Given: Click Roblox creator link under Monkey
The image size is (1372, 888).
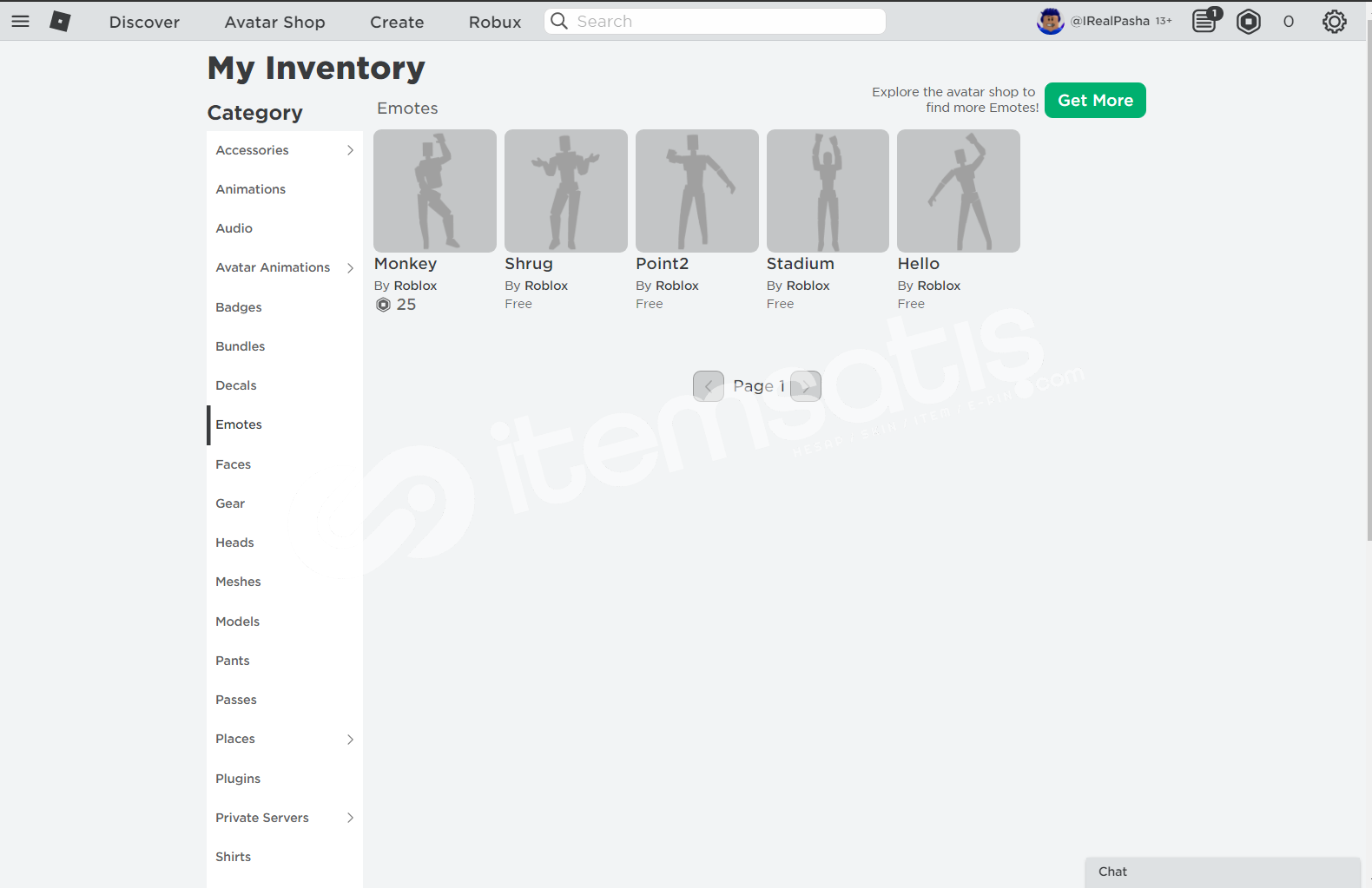Looking at the screenshot, I should click(415, 286).
